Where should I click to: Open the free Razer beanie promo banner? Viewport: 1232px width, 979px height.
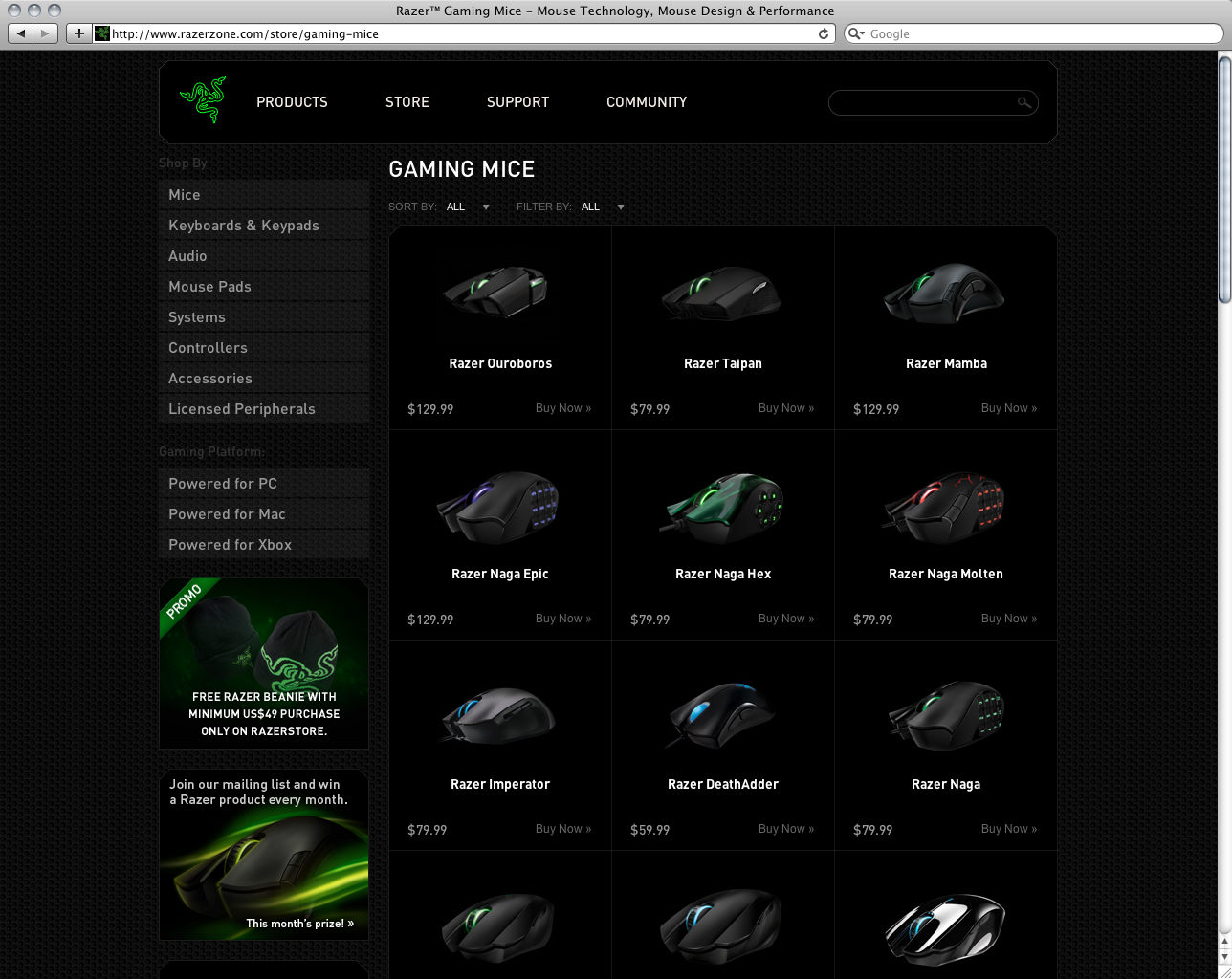[264, 664]
